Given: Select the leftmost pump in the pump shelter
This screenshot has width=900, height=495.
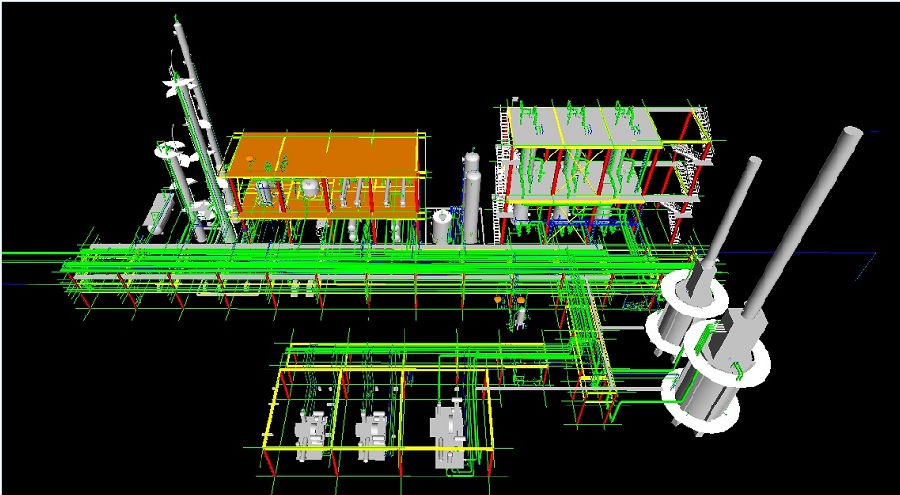Looking at the screenshot, I should pyautogui.click(x=311, y=434).
